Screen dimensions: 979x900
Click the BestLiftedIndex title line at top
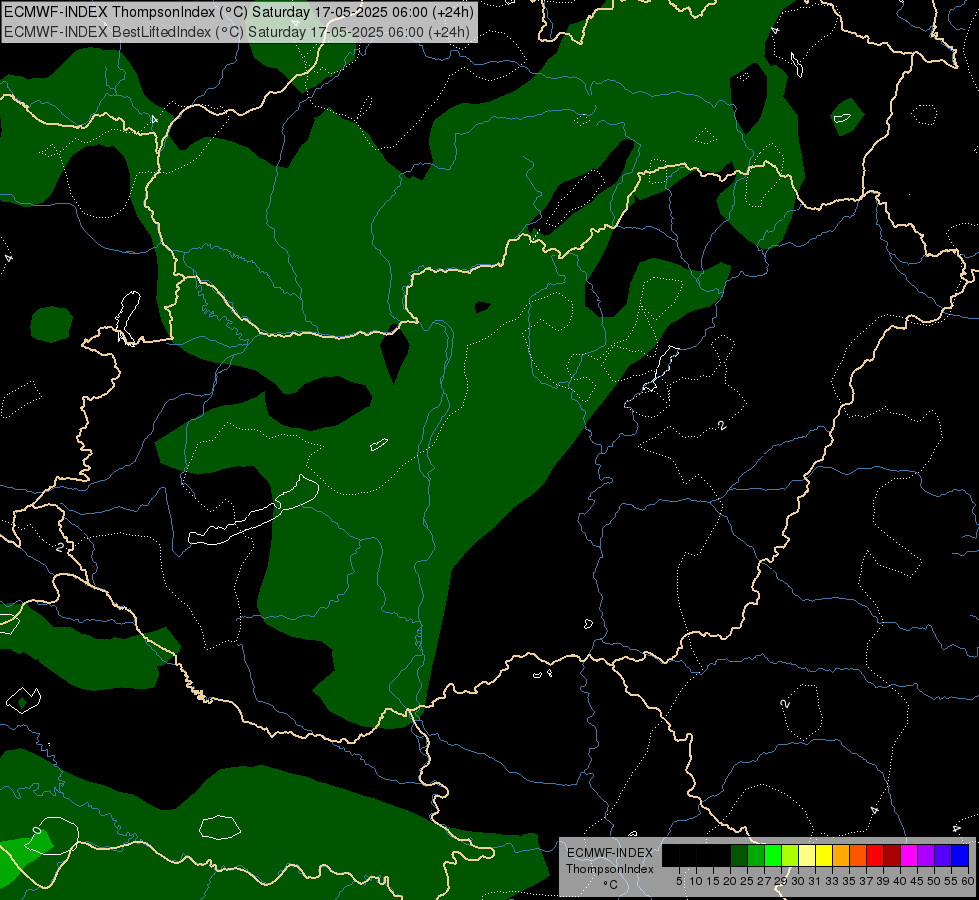click(237, 31)
